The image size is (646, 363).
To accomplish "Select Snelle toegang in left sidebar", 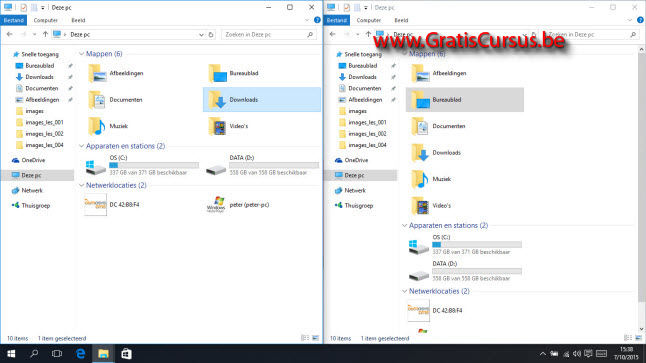I will coord(36,54).
